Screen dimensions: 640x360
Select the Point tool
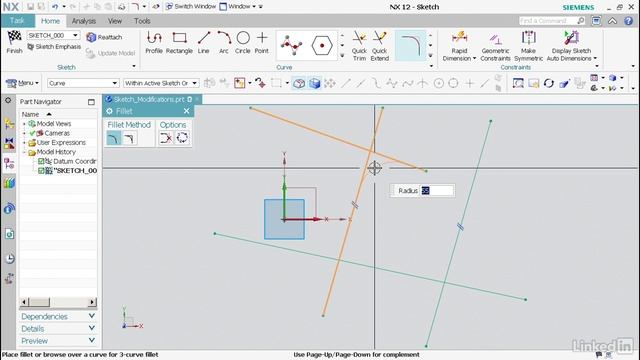262,42
